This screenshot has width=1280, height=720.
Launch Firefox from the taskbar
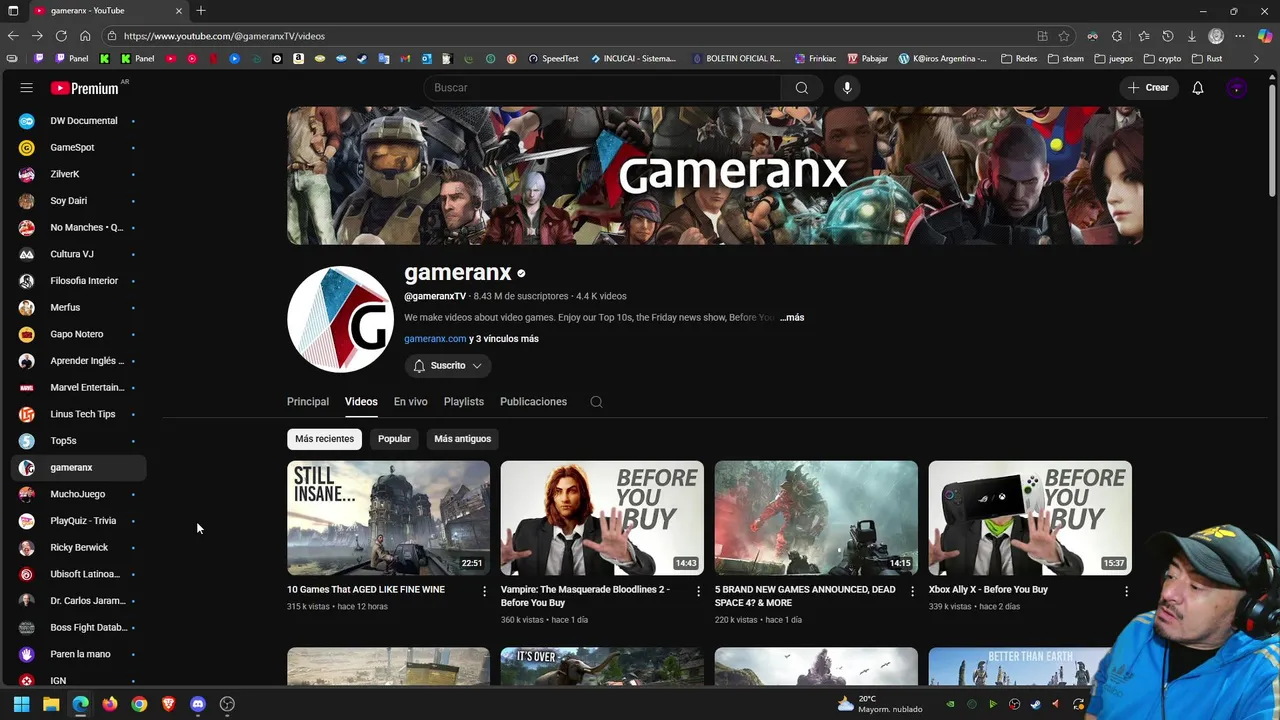click(110, 704)
